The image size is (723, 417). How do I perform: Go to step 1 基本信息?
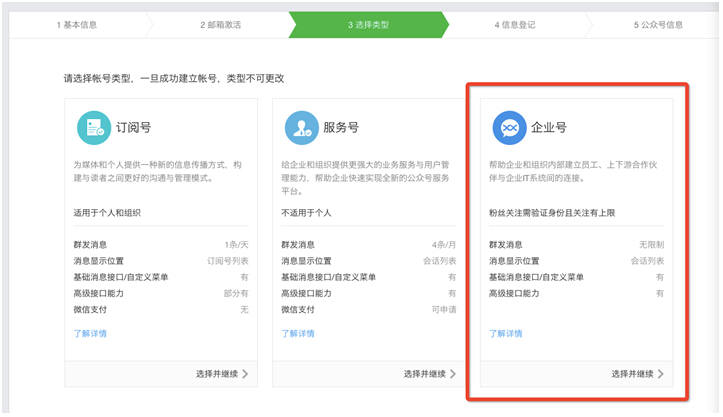coord(85,25)
